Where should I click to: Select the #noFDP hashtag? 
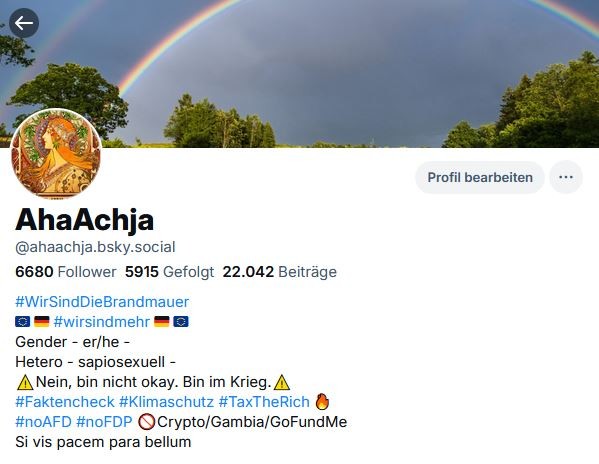pyautogui.click(x=104, y=422)
